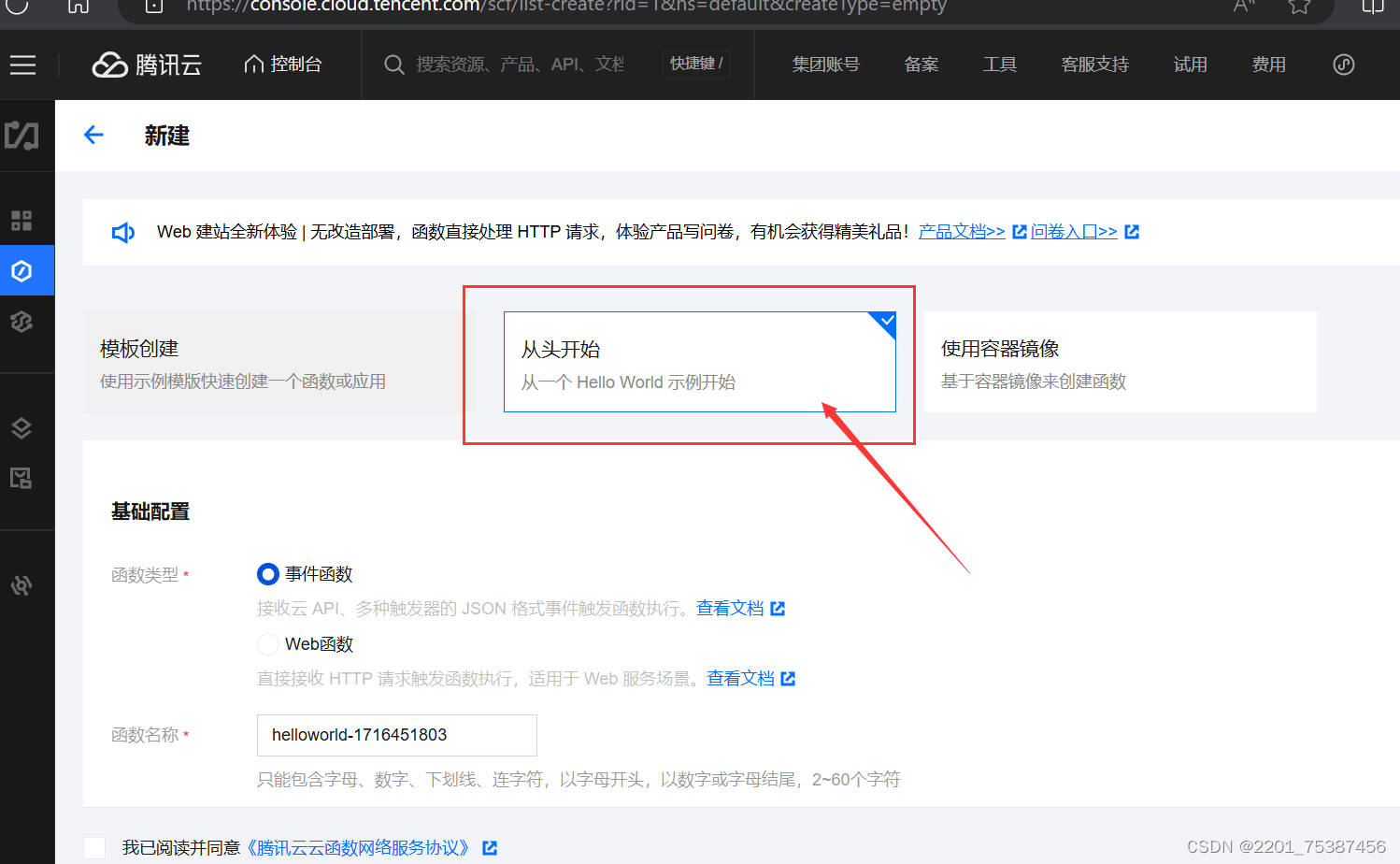Click external-link icon after 事件函数 查看文档
Image resolution: width=1400 pixels, height=864 pixels.
point(778,609)
